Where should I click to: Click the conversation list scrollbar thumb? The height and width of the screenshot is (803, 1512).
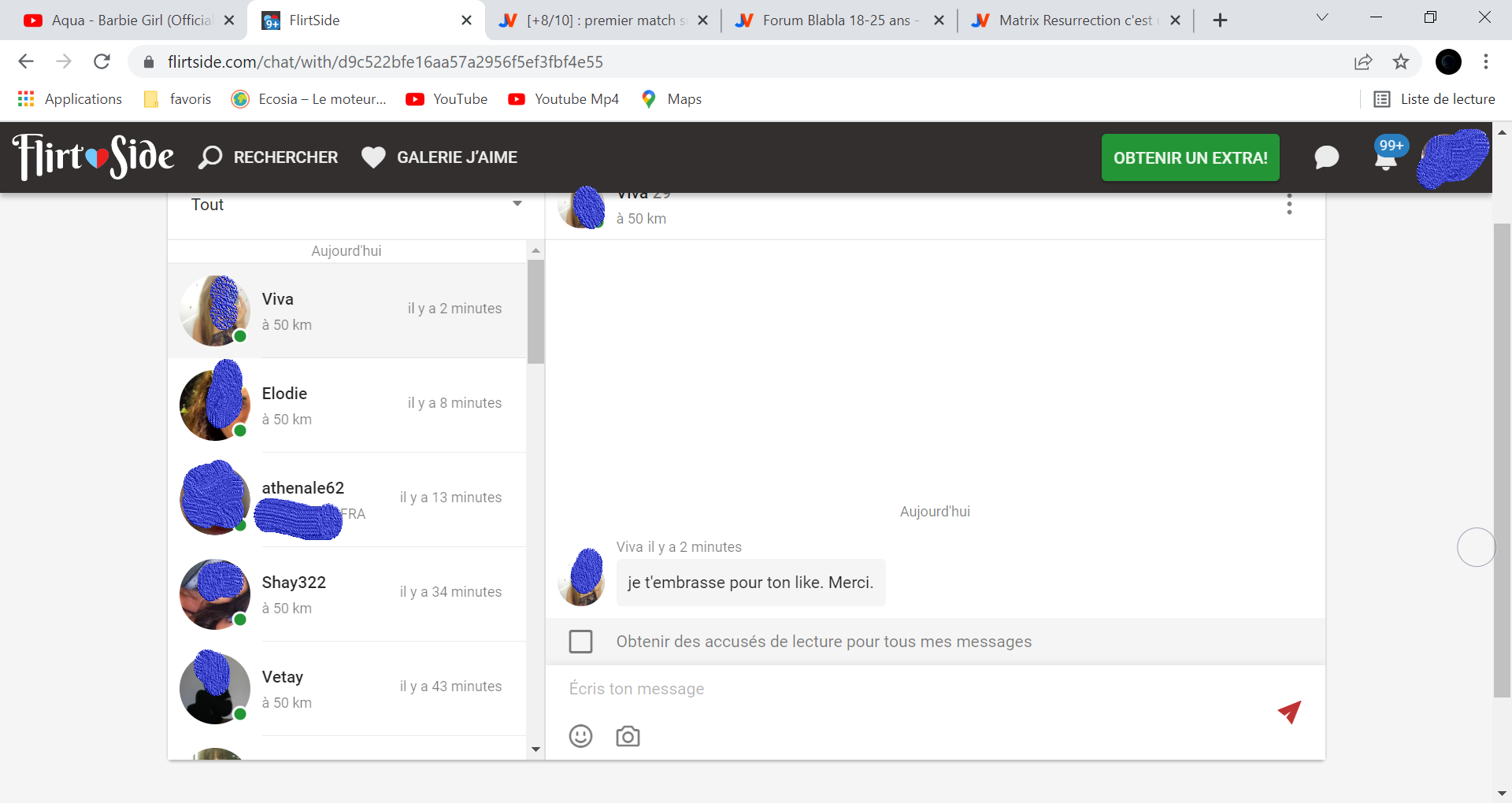[535, 311]
